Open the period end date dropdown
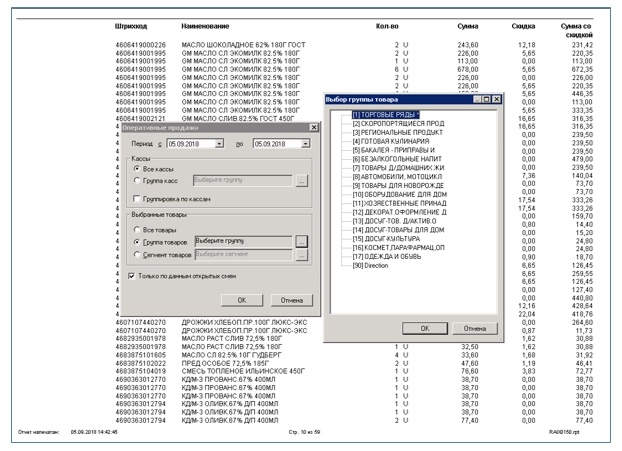This screenshot has height=451, width=622. click(x=305, y=144)
